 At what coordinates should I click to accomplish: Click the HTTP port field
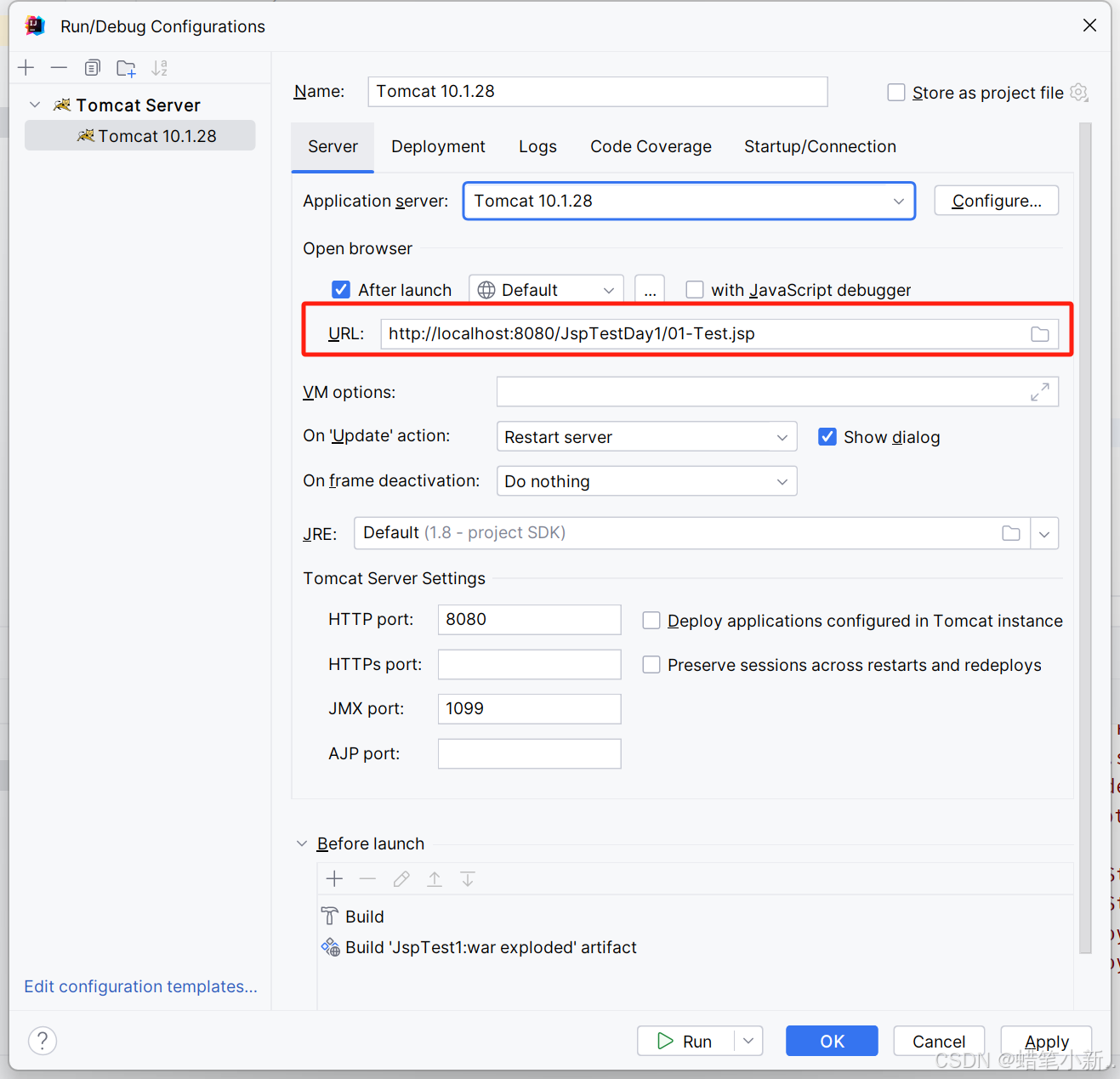click(529, 620)
